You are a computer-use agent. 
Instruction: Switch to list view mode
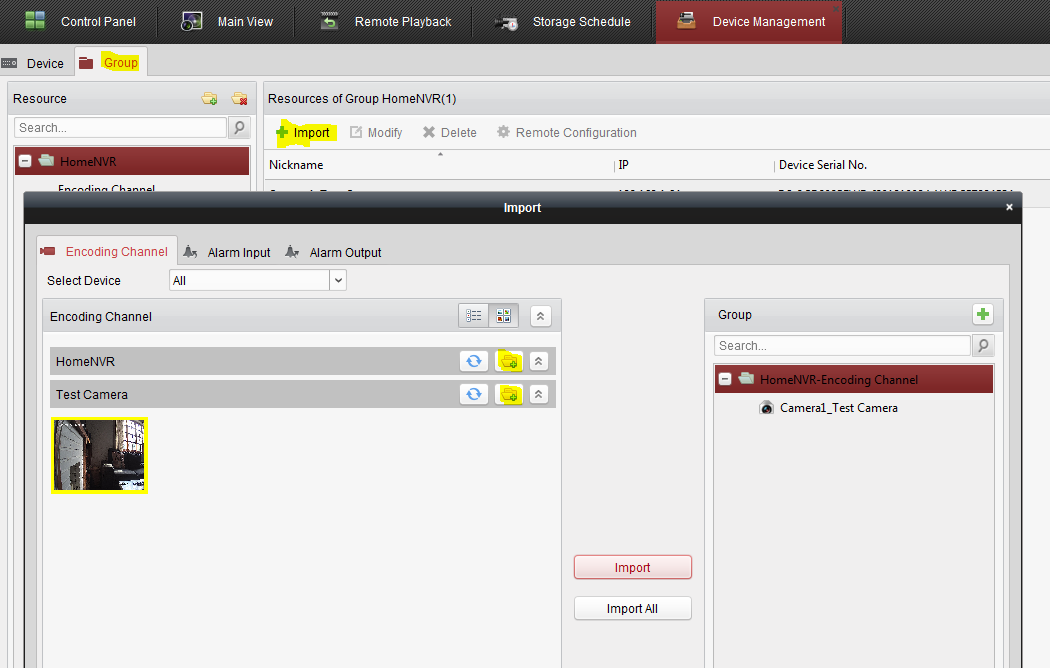pos(474,316)
